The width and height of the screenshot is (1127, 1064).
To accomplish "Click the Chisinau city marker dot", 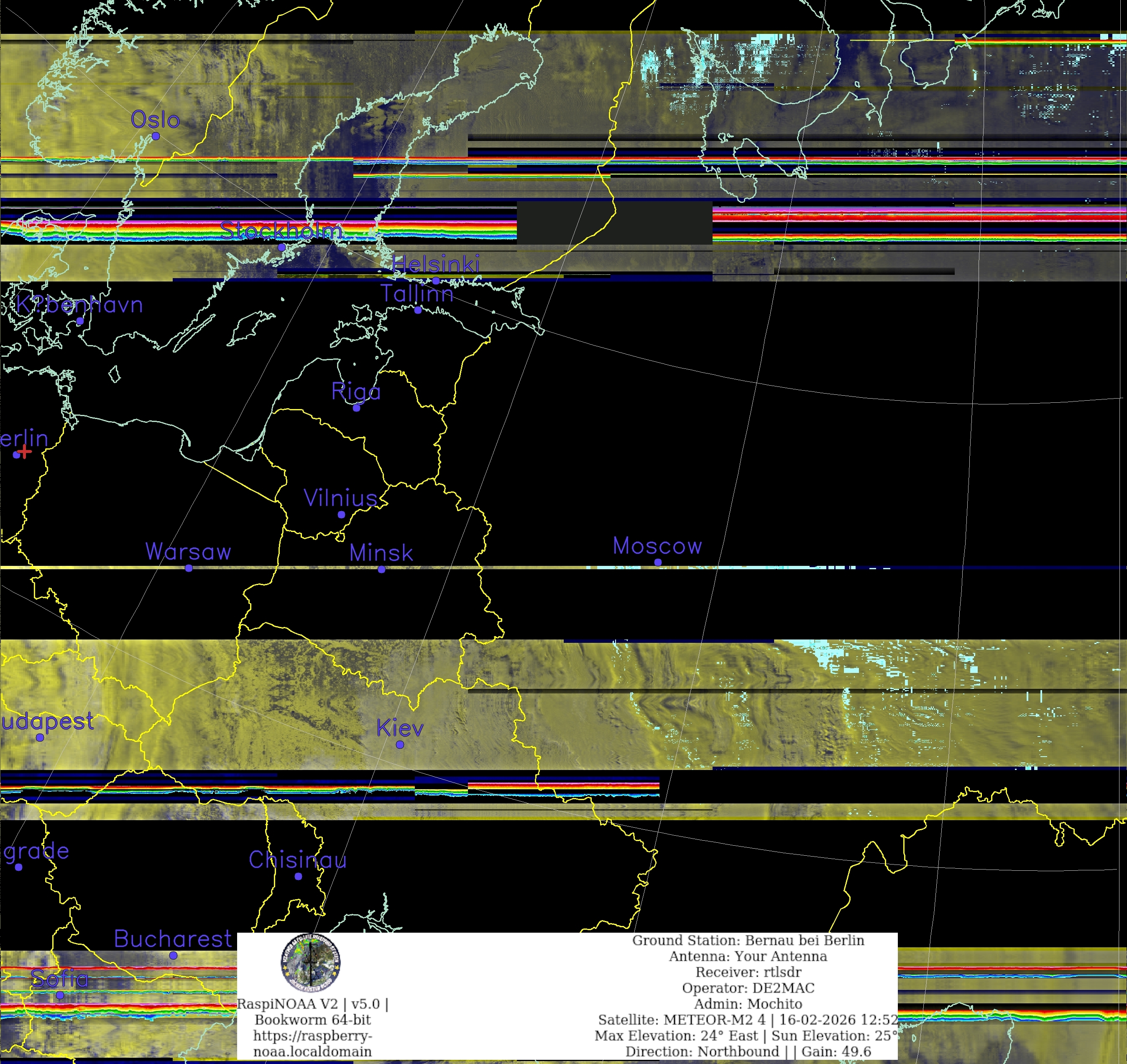I will coord(298,876).
